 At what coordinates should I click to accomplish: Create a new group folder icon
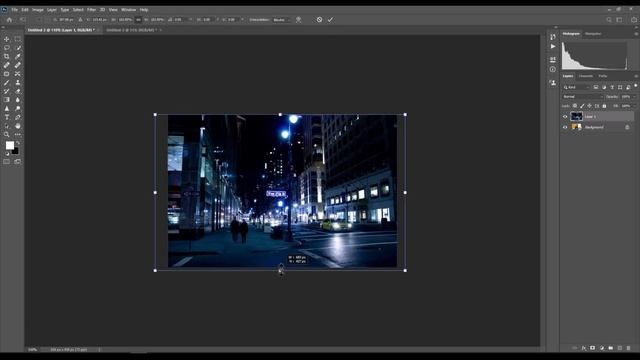coord(611,348)
